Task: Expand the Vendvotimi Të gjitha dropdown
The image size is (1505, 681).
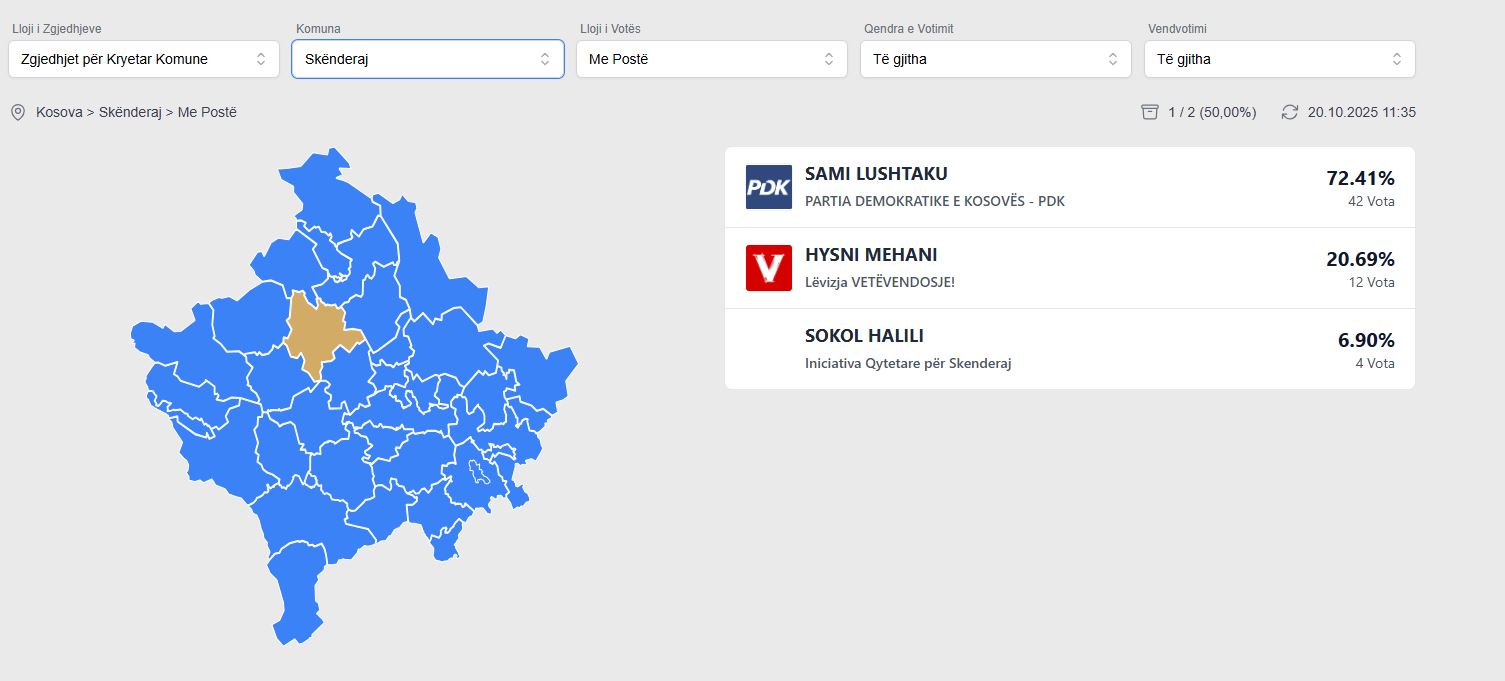Action: tap(1280, 59)
